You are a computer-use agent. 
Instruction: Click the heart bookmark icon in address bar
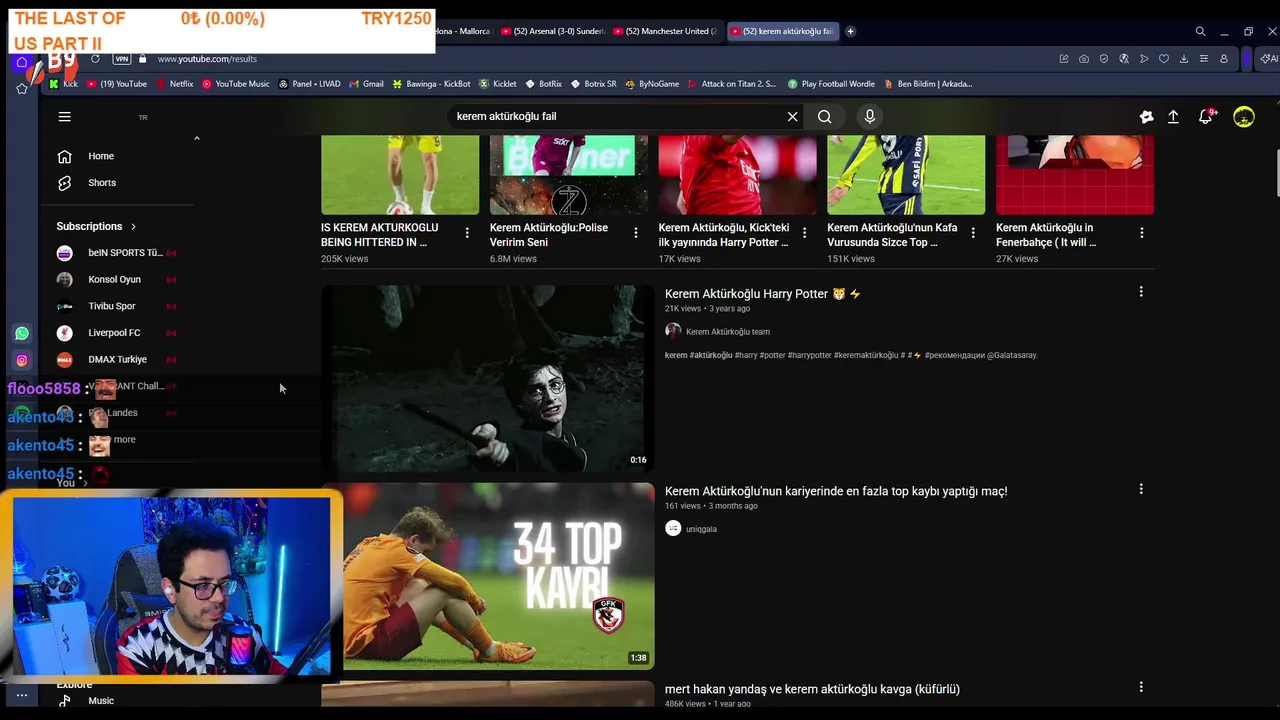click(1163, 59)
